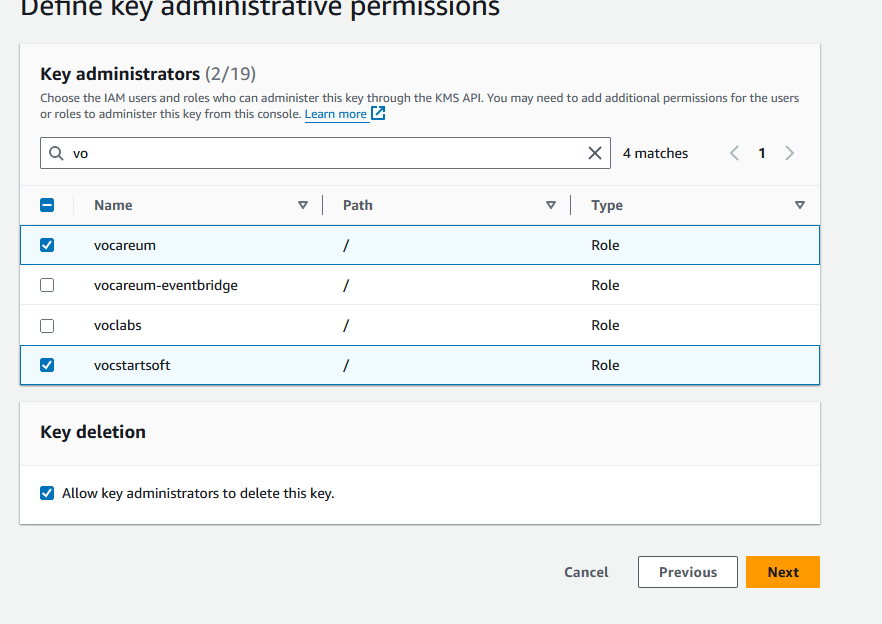Uncheck the vocareum role checkbox
Screen dimensions: 882x624
point(47,245)
